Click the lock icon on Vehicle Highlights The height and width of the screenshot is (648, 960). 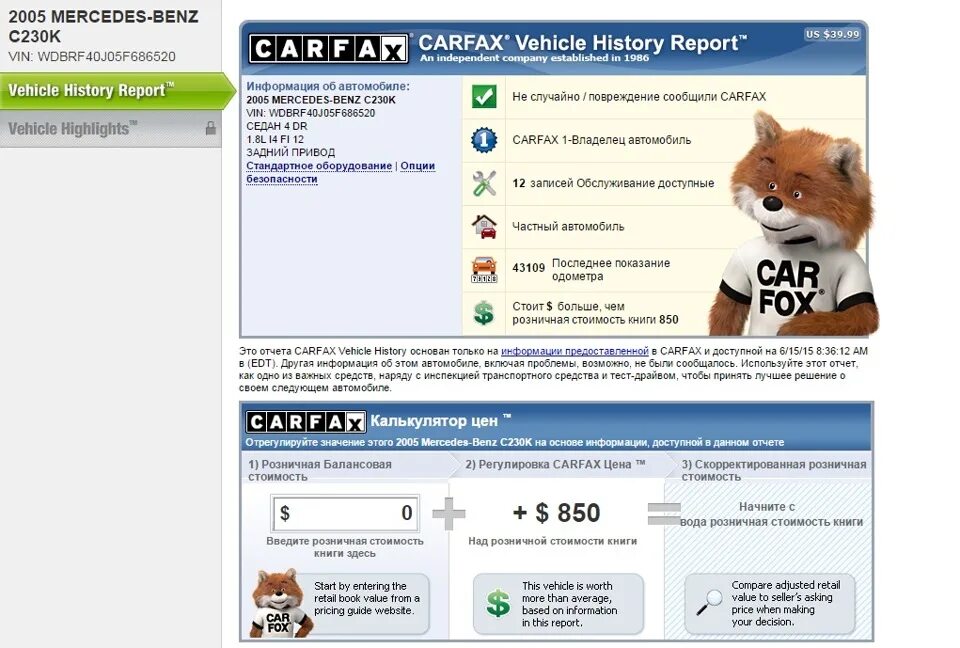coord(212,129)
